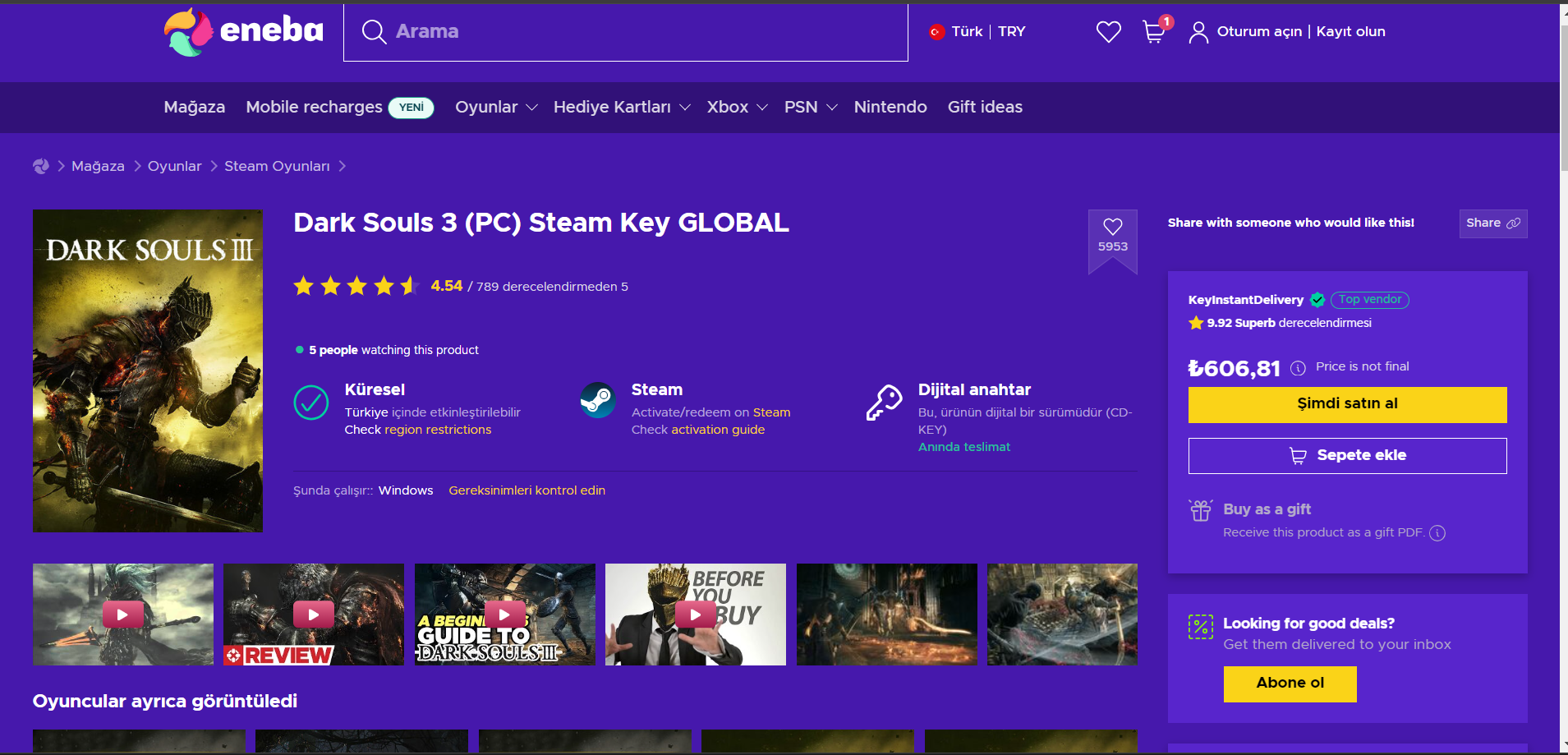The image size is (1568, 755).
Task: Click the Oturum açın link
Action: [x=1259, y=32]
